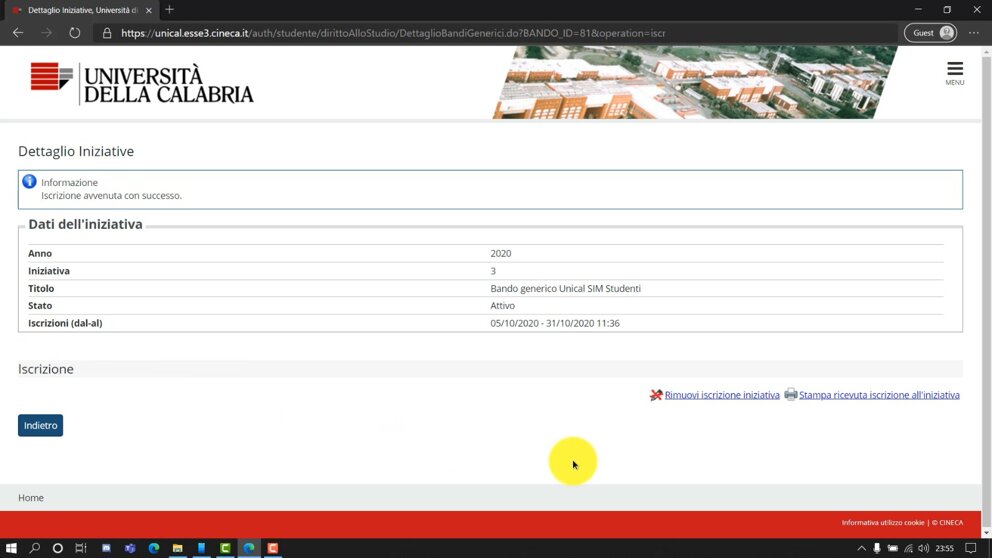
Task: Click the date range '05/10/2020 - 31/10/2020 11:36'
Action: click(x=555, y=323)
